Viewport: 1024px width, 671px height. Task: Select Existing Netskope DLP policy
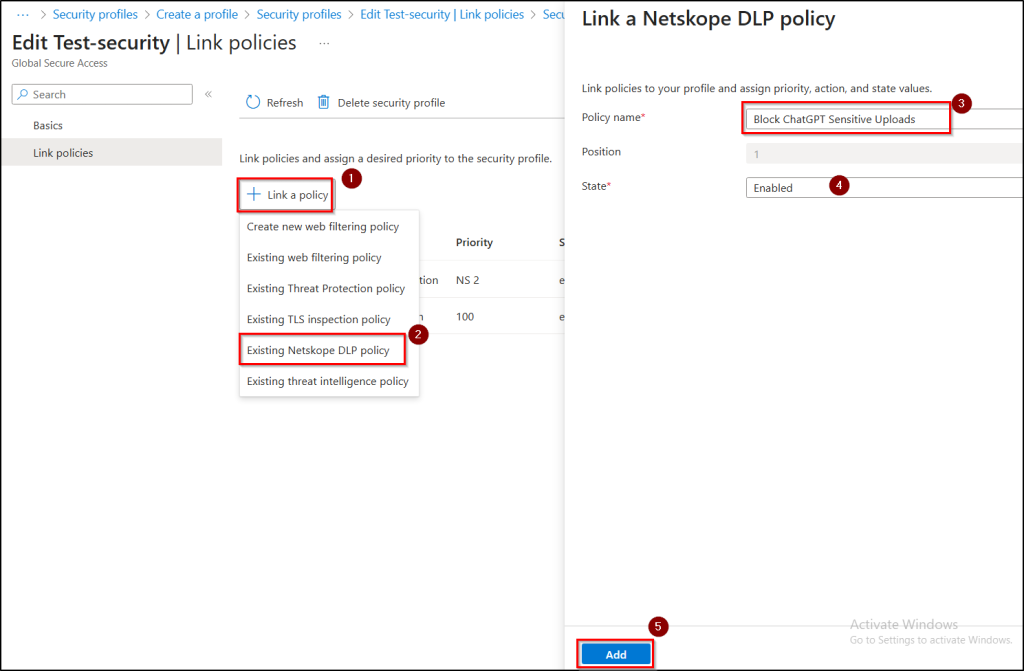(318, 350)
